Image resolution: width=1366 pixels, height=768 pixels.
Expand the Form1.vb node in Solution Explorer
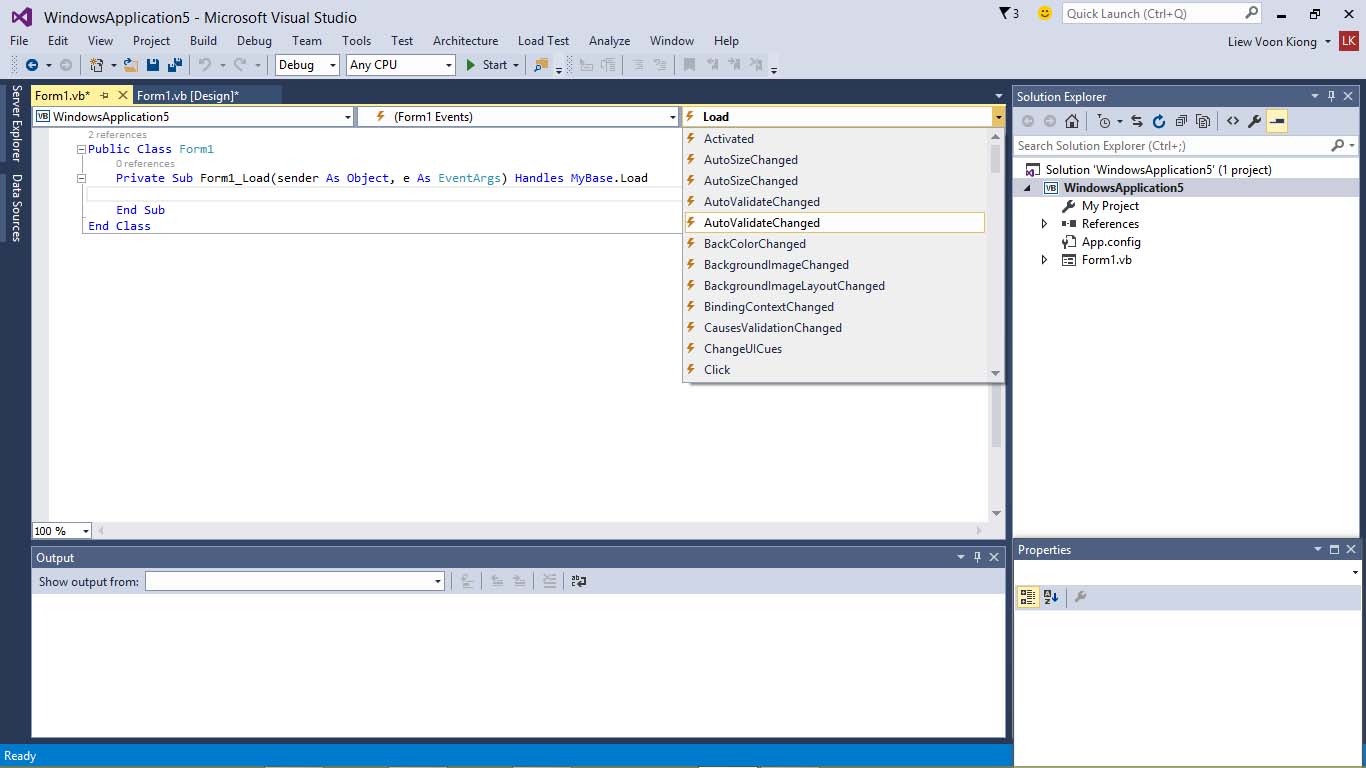(x=1045, y=260)
